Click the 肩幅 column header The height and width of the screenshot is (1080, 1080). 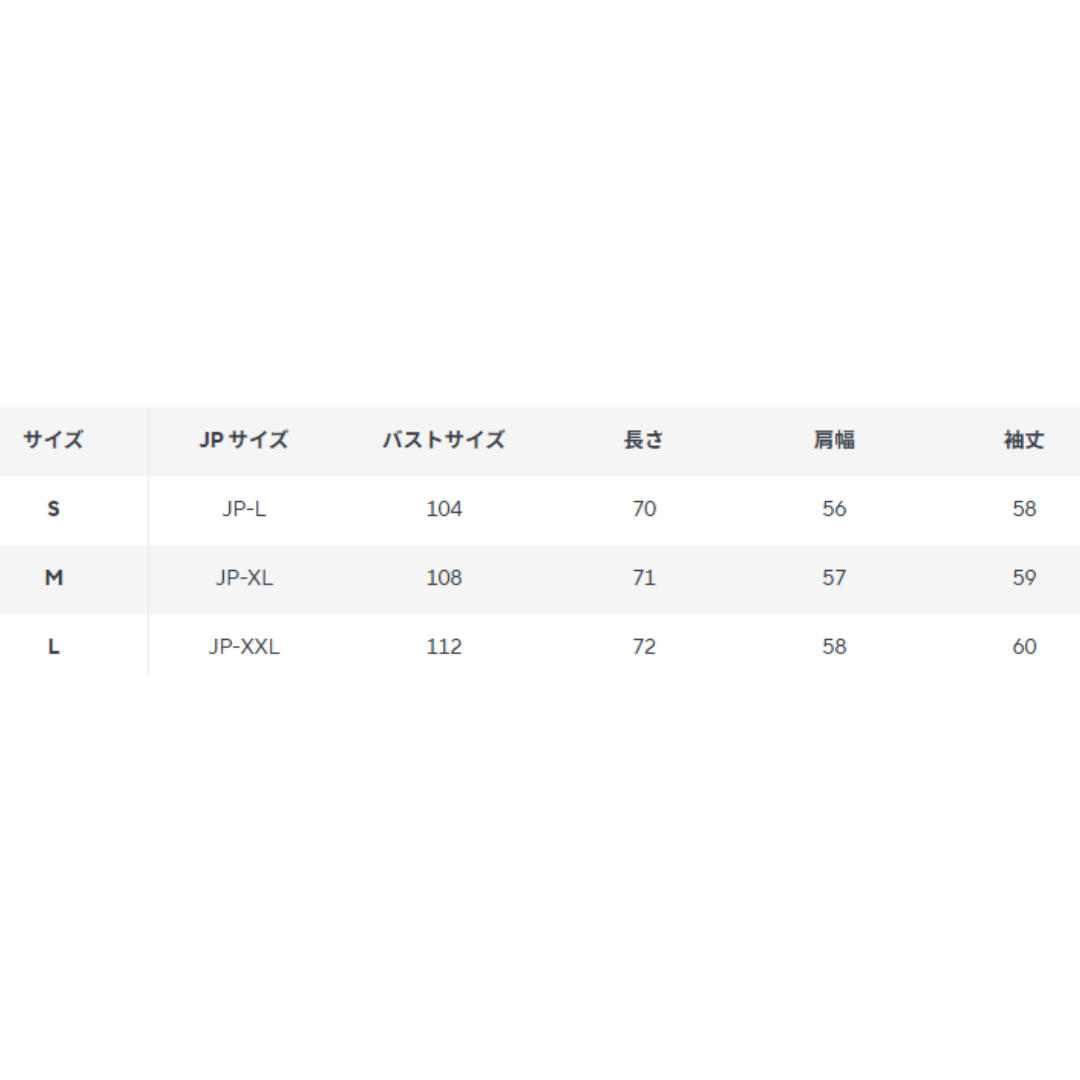(x=834, y=439)
